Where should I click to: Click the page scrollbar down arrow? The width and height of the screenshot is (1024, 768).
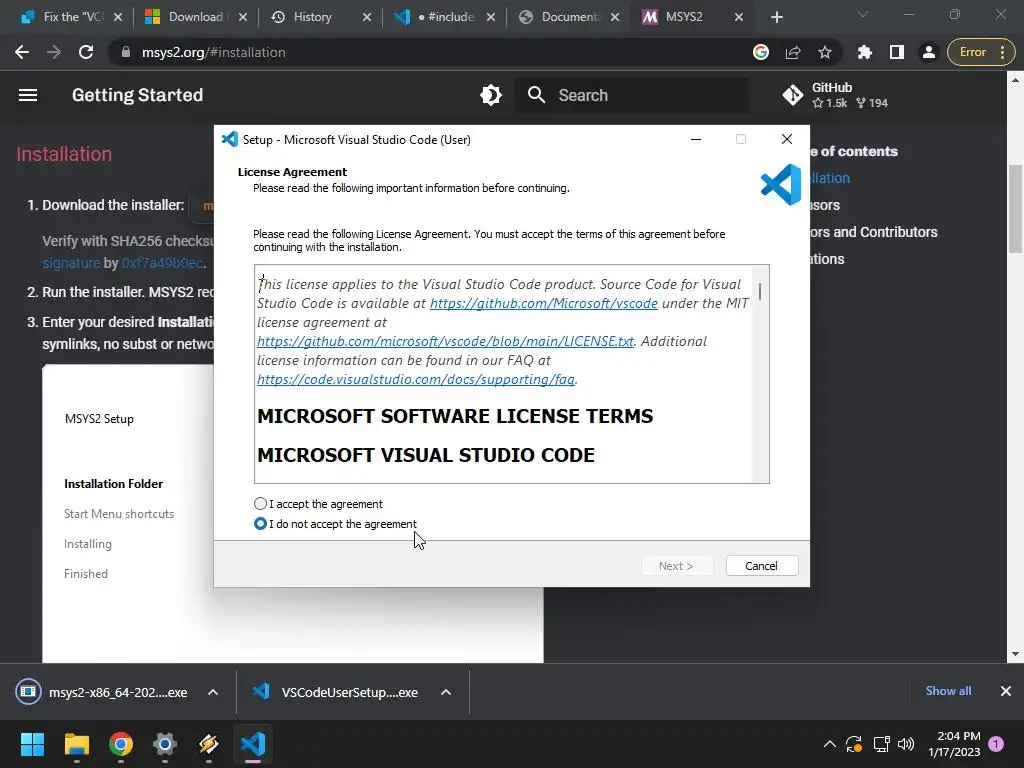1016,654
